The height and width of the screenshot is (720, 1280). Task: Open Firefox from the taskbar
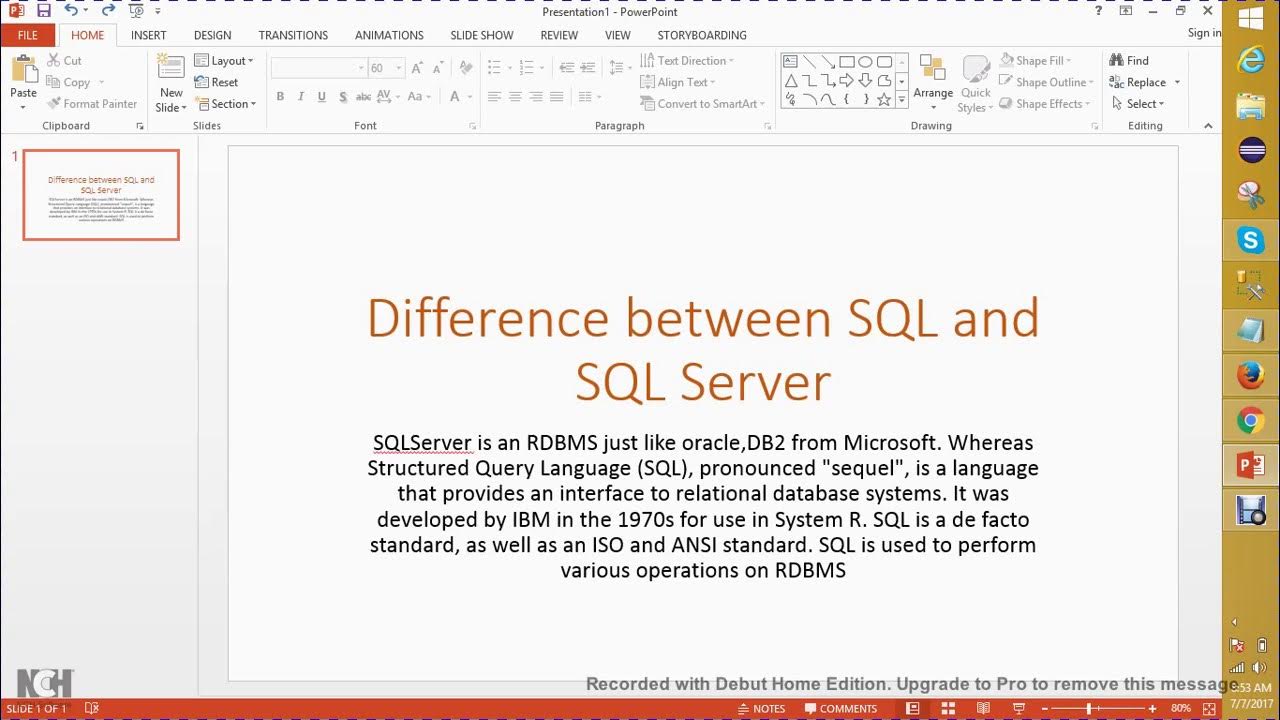click(x=1250, y=376)
